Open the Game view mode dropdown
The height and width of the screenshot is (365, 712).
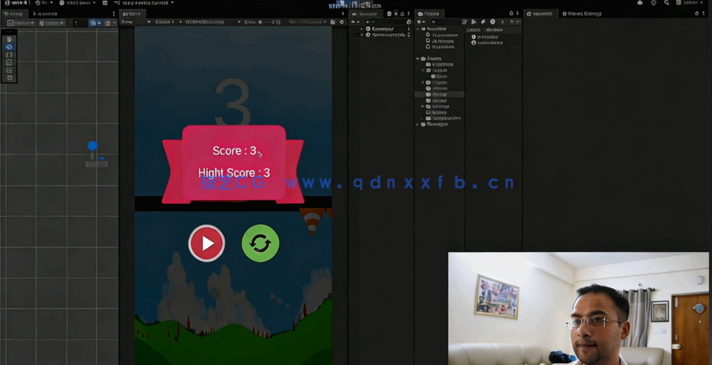(135, 22)
